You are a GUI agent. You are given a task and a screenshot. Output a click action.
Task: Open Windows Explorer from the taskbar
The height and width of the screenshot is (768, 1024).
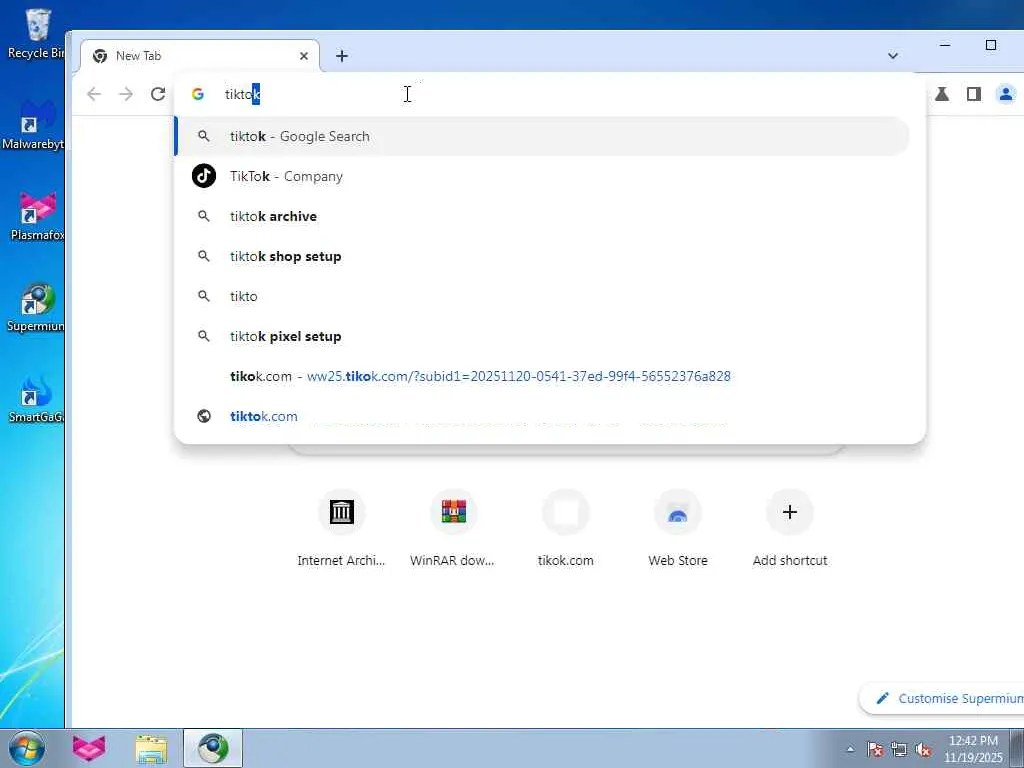(151, 748)
